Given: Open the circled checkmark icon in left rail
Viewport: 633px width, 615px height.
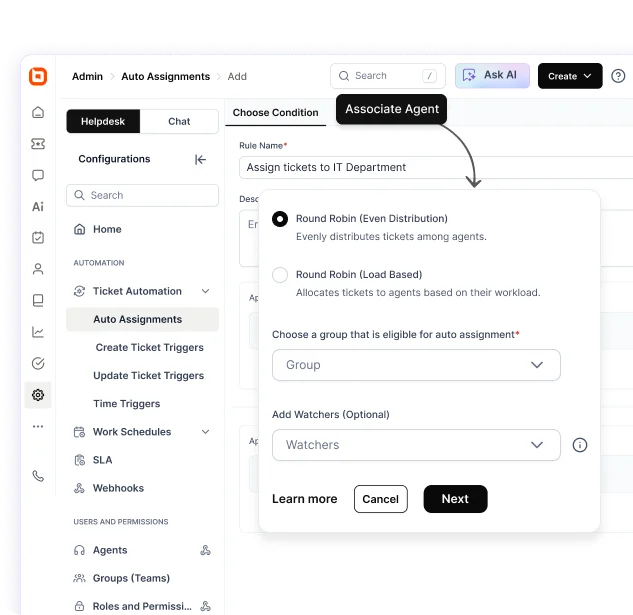Looking at the screenshot, I should point(38,363).
